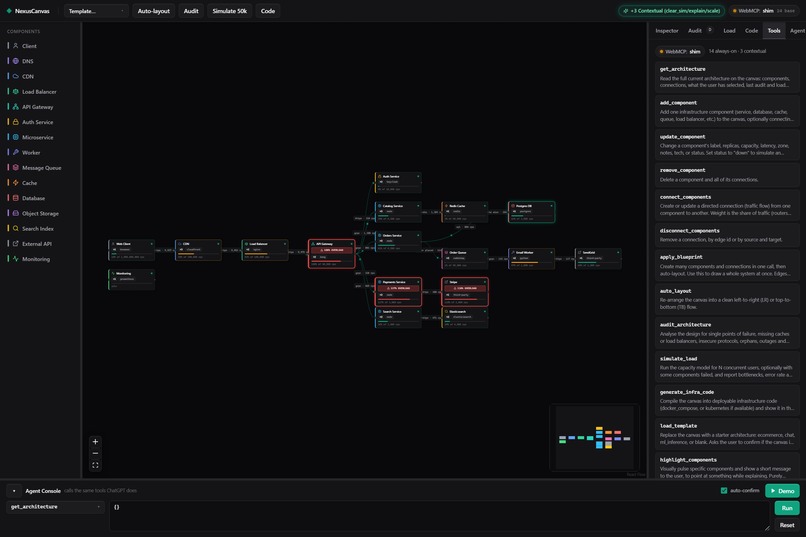Run Simulate 50k from toolbar
Screen dimensions: 806x537
[x=230, y=11]
